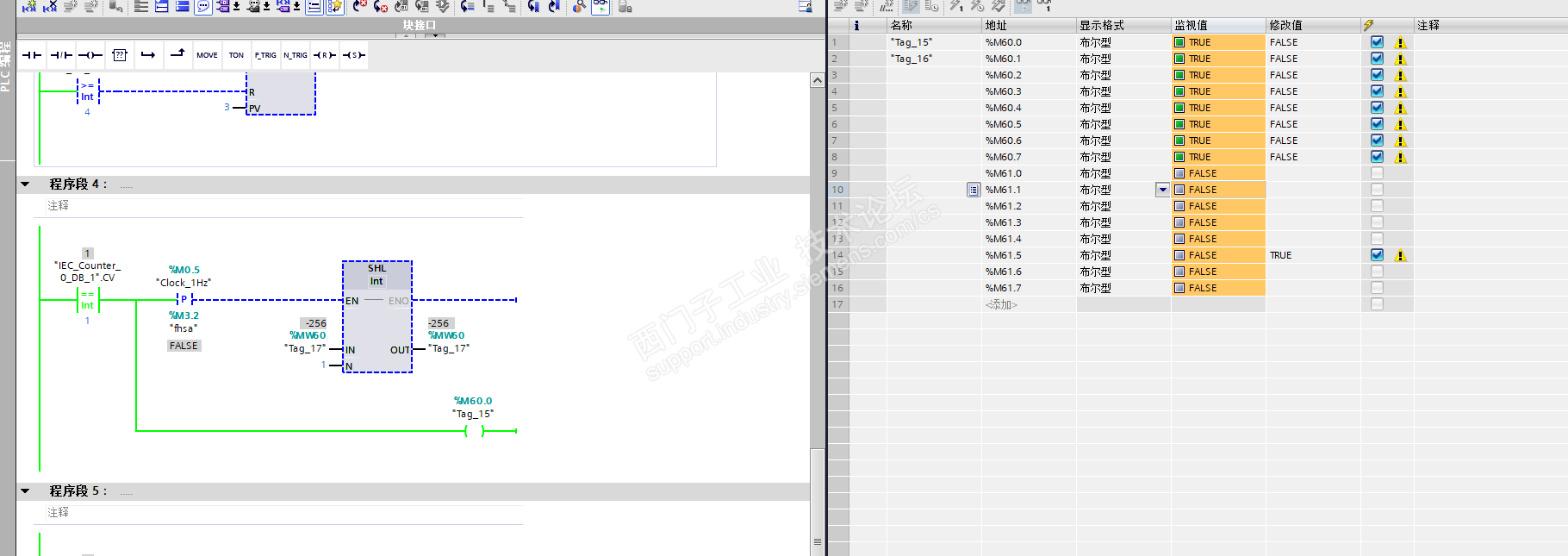1568x556 pixels.
Task: Insert MOVE instruction from favorites
Action: click(x=207, y=55)
